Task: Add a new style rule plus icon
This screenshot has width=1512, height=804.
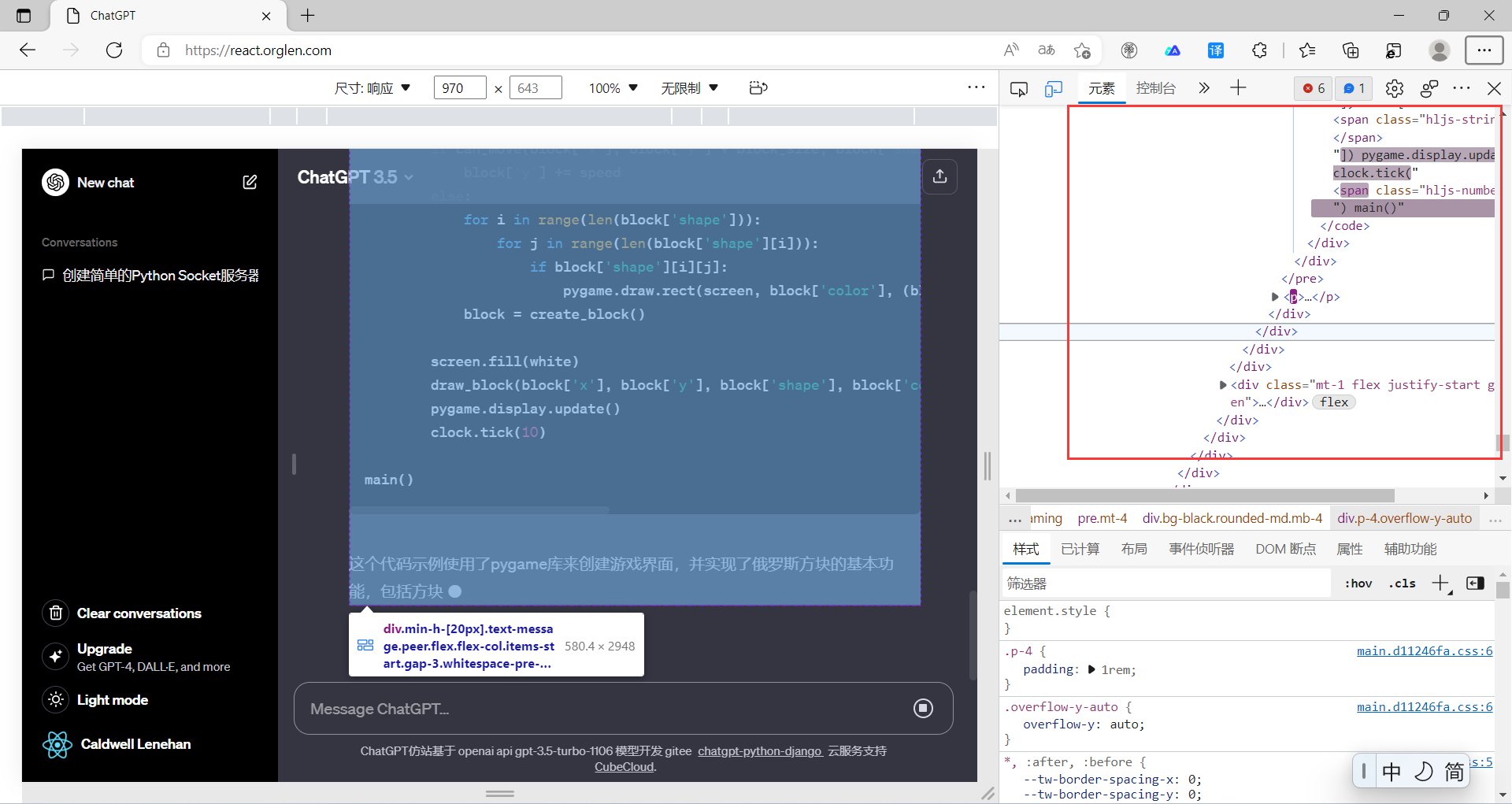Action: [1440, 584]
